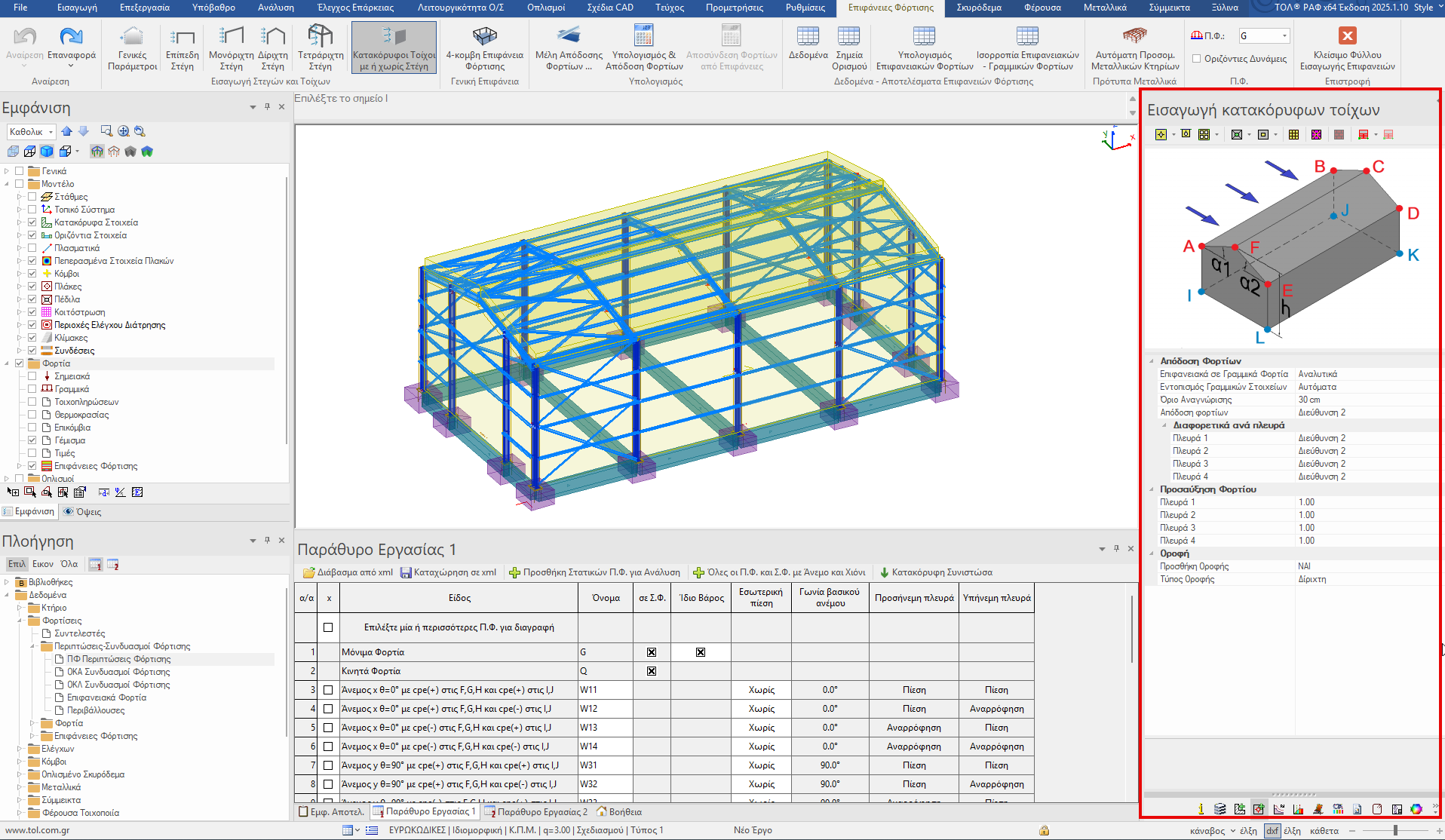
Task: Select the Μονόριχτη Στέγη roof tool
Action: [x=231, y=37]
